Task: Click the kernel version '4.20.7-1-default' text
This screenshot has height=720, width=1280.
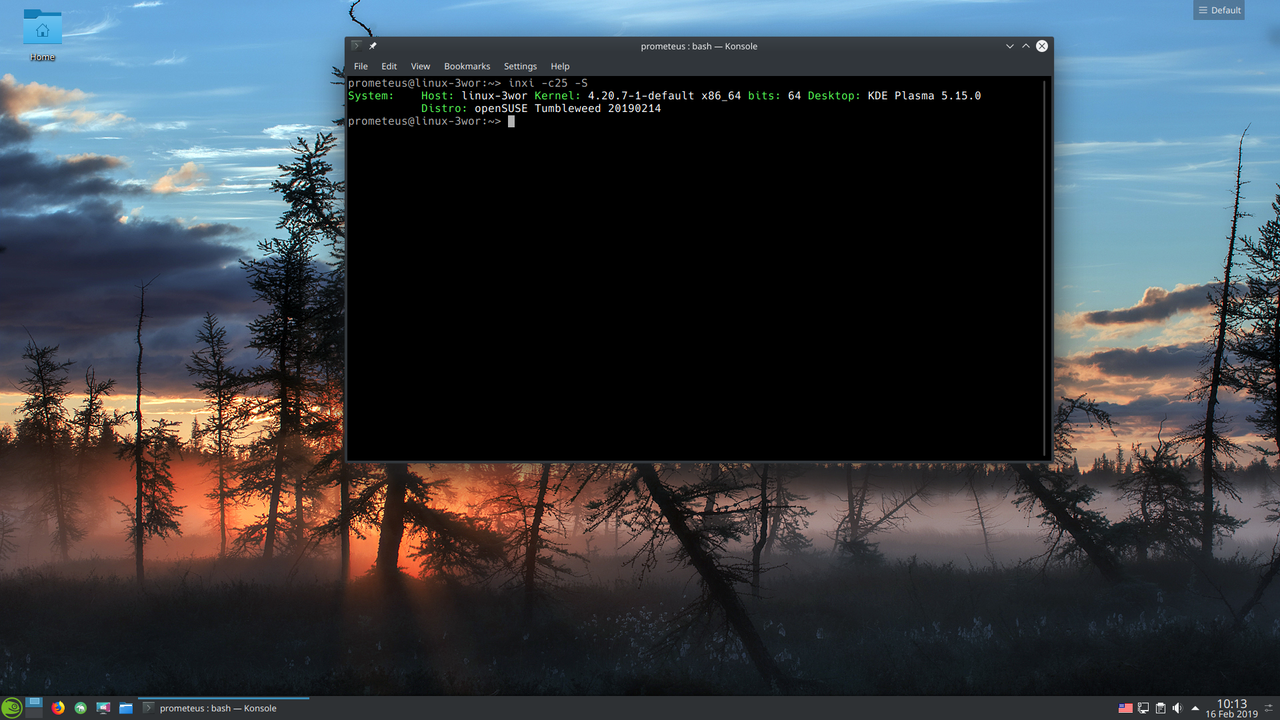Action: coord(641,96)
